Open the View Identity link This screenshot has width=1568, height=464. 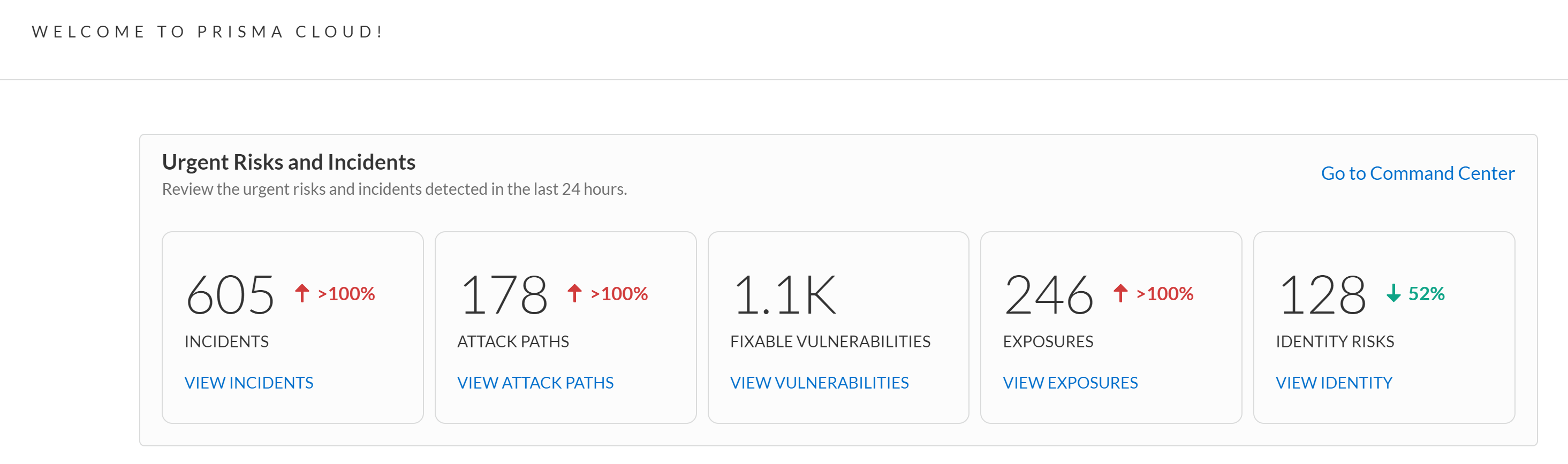(1334, 383)
